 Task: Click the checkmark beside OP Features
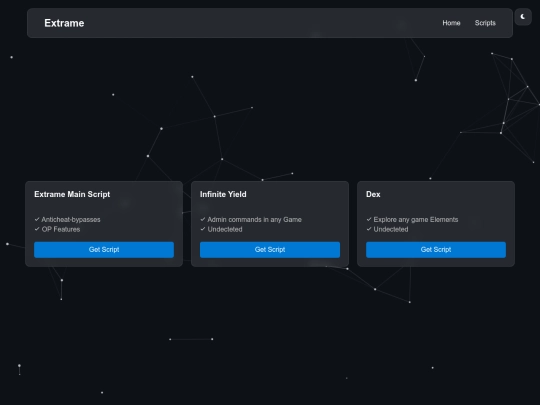37,229
